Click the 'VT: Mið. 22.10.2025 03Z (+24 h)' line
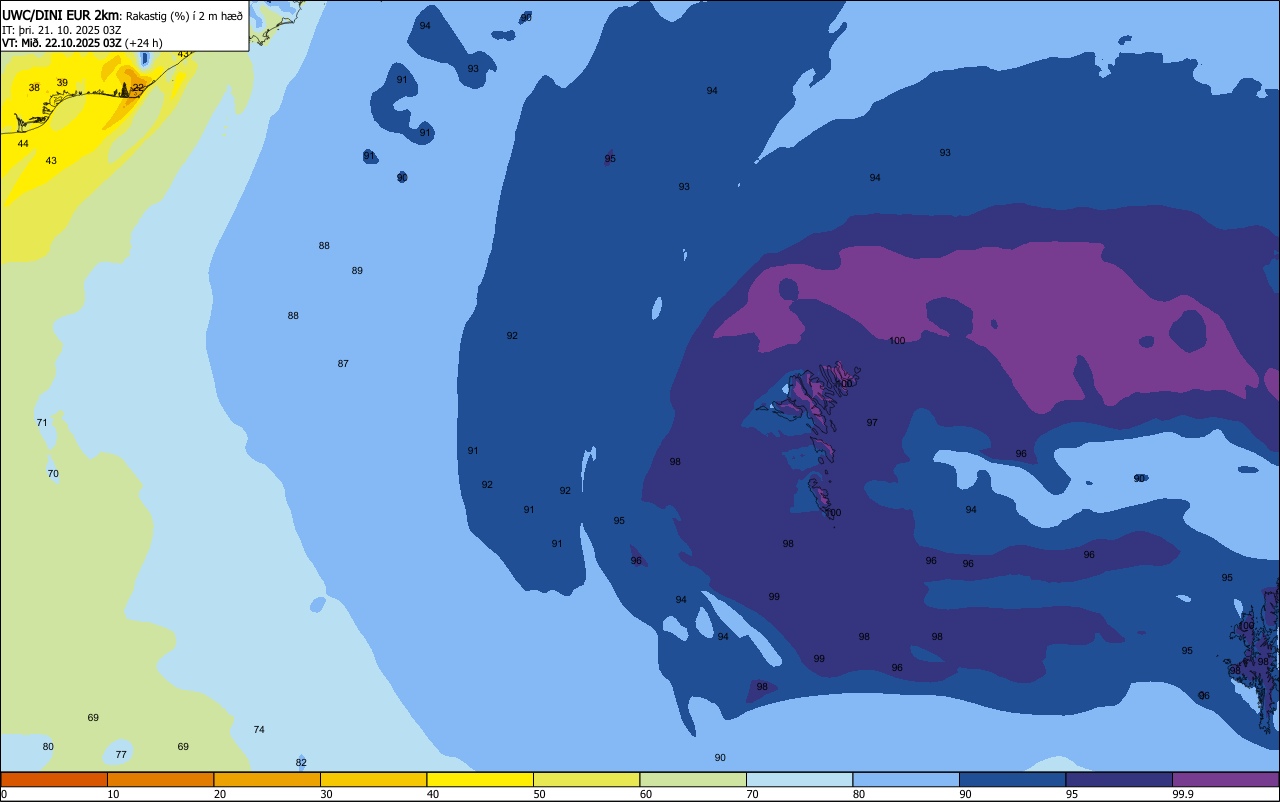 click(82, 42)
